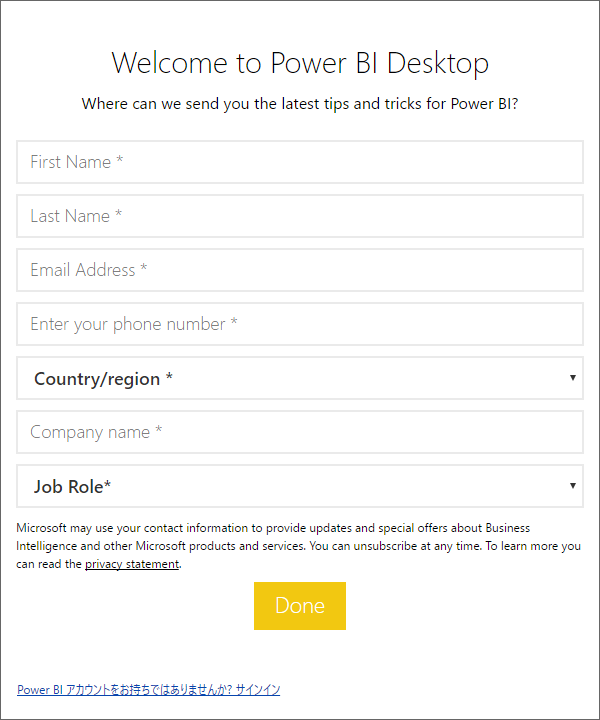Click the bold Country/region label text

click(x=103, y=379)
